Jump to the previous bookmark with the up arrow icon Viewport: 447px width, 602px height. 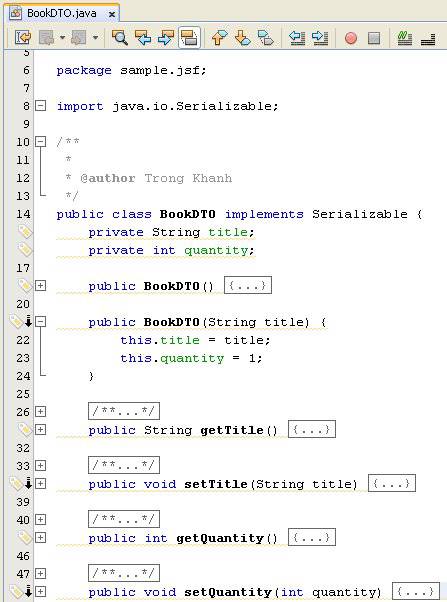click(x=219, y=38)
